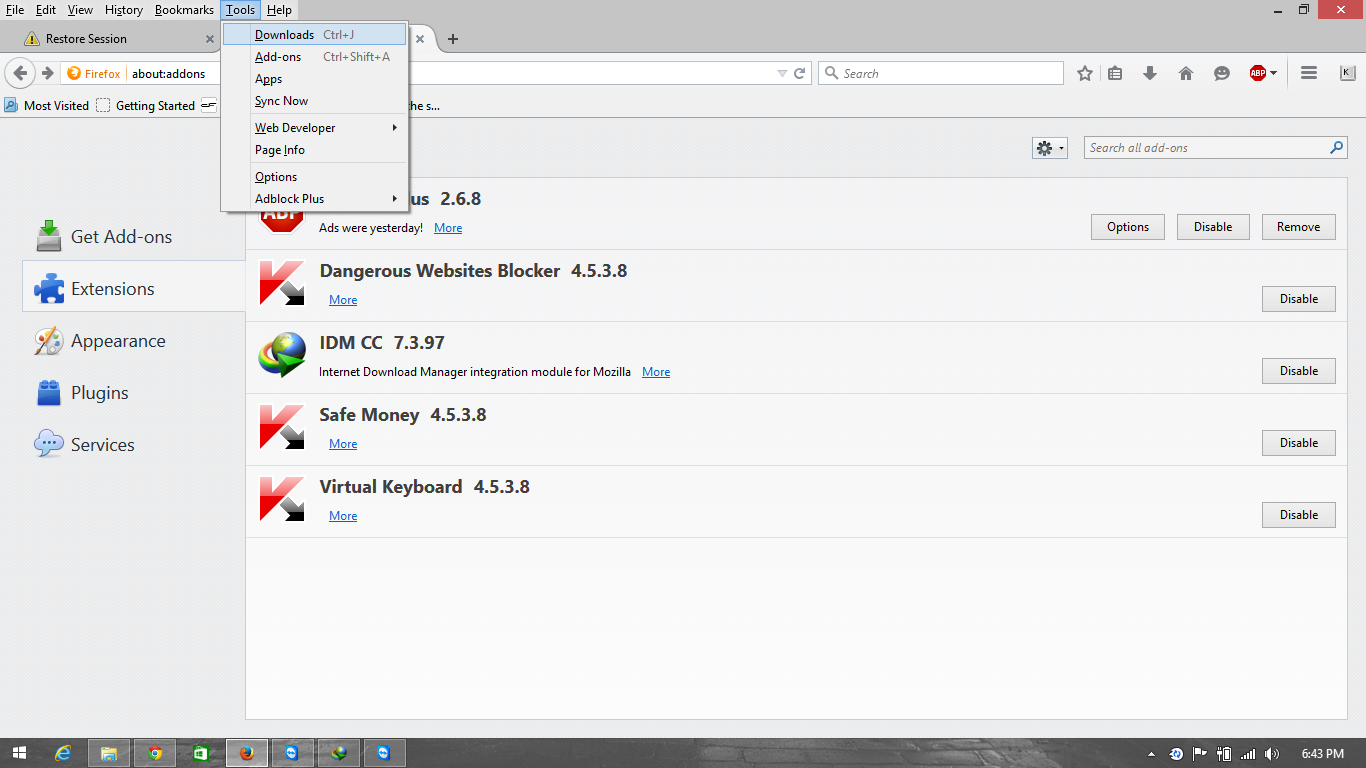Open Page Info from Tools menu
1366x768 pixels.
pyautogui.click(x=314, y=150)
